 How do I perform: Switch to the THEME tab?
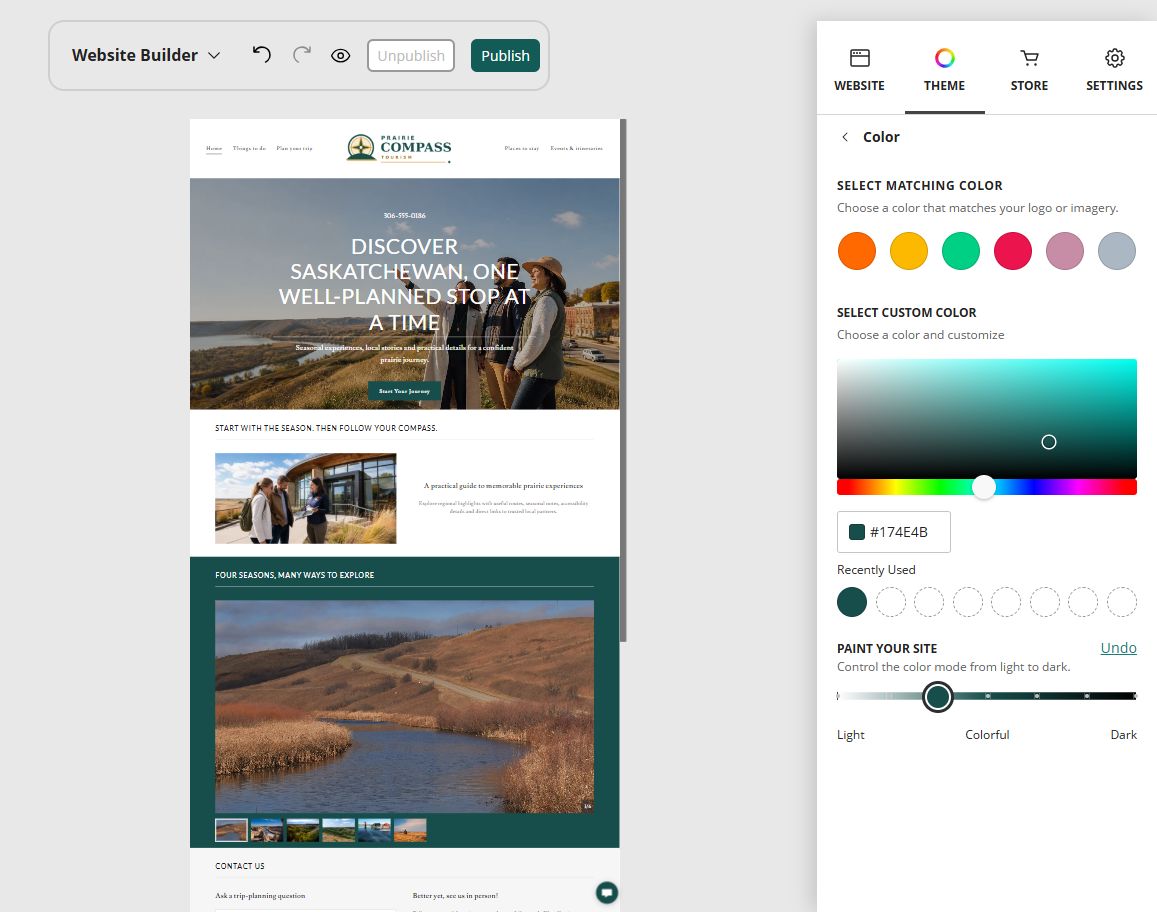(944, 70)
